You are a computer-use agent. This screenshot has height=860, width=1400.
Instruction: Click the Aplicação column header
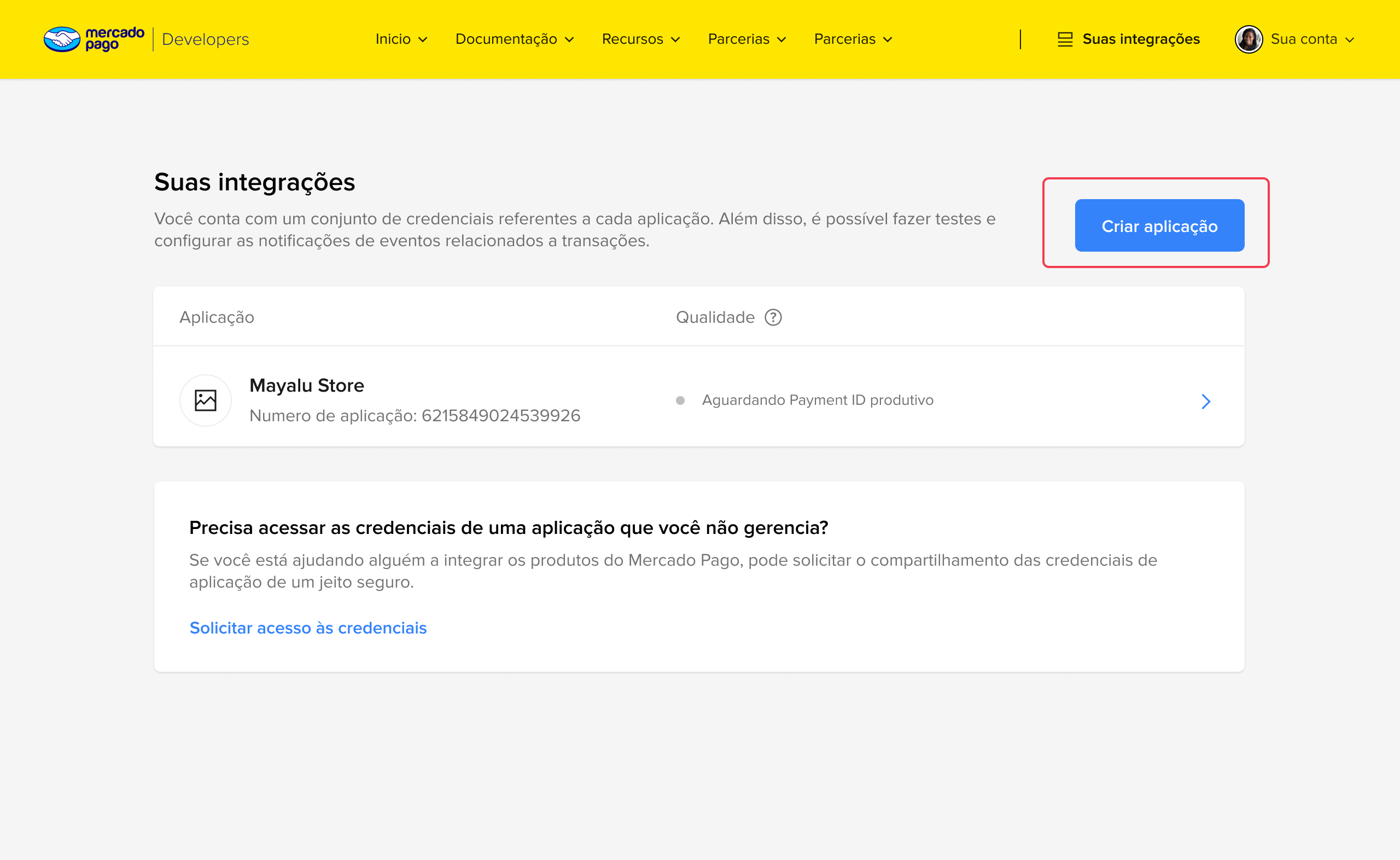[x=217, y=317]
